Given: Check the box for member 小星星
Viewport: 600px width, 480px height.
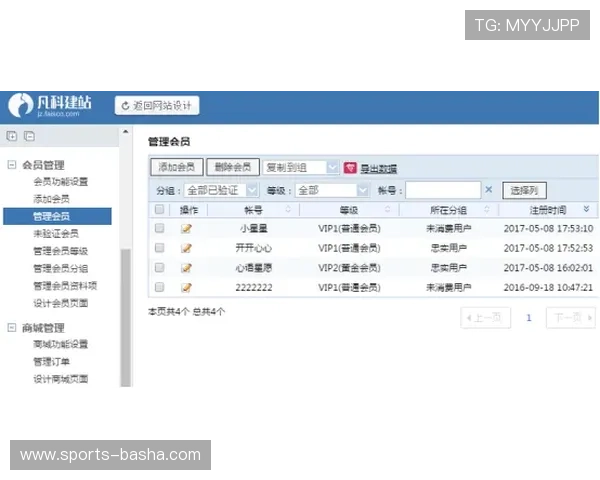Looking at the screenshot, I should point(160,228).
